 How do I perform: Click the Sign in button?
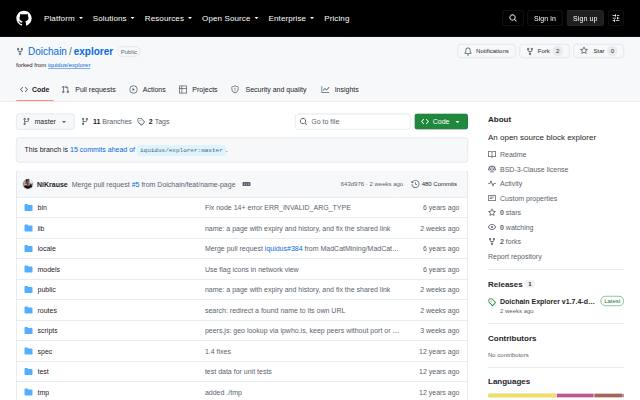click(x=544, y=18)
